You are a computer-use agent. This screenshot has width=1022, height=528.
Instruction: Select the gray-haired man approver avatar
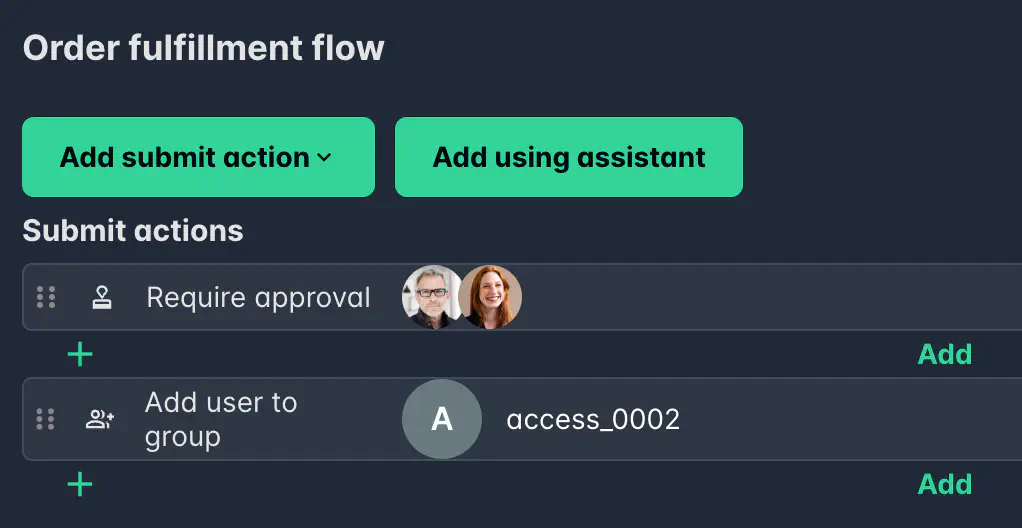click(431, 297)
